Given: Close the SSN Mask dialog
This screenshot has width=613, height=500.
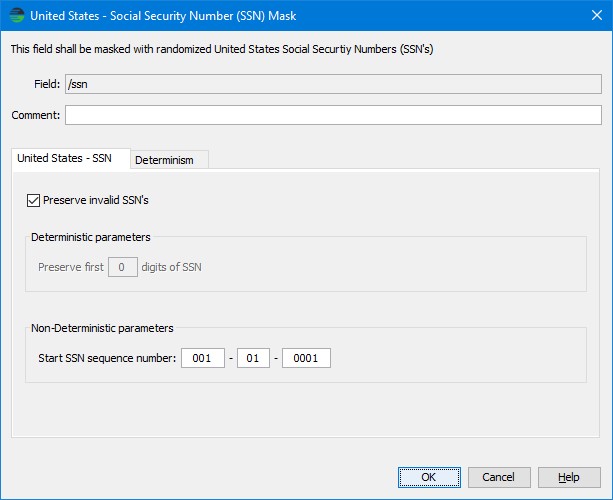Looking at the screenshot, I should click(597, 15).
